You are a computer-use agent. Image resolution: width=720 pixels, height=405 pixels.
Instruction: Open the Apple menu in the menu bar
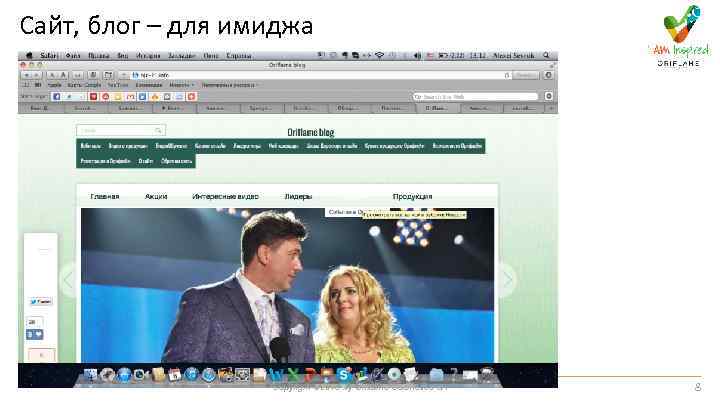[29, 56]
